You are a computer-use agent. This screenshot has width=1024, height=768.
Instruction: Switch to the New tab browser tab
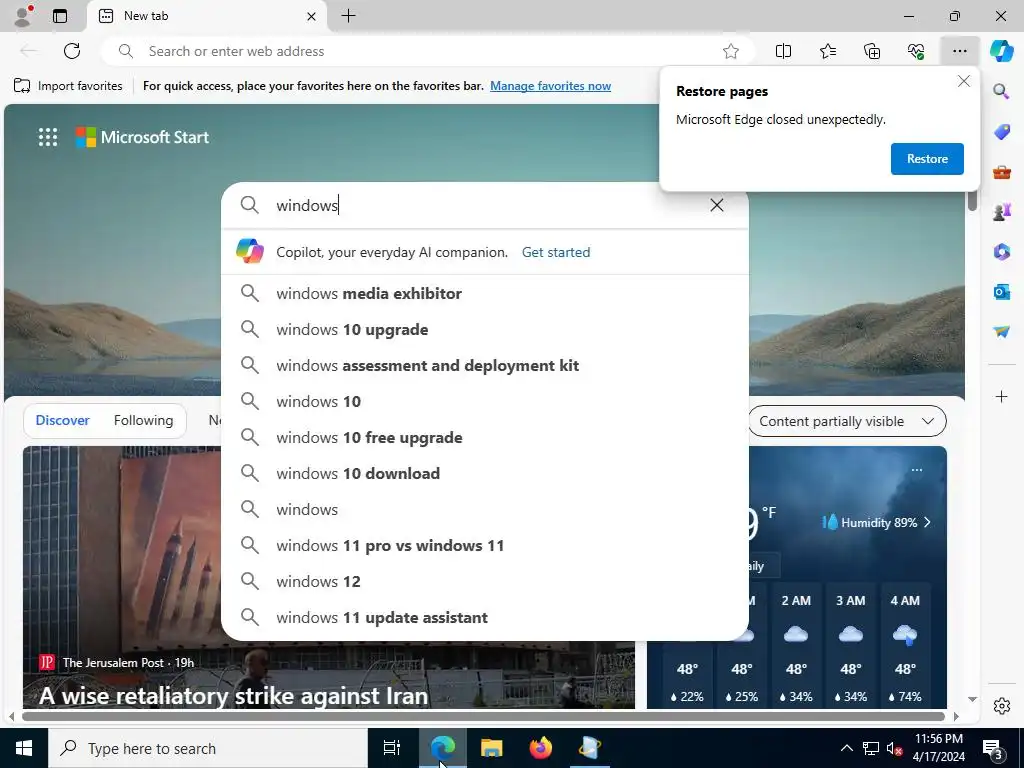pyautogui.click(x=206, y=16)
